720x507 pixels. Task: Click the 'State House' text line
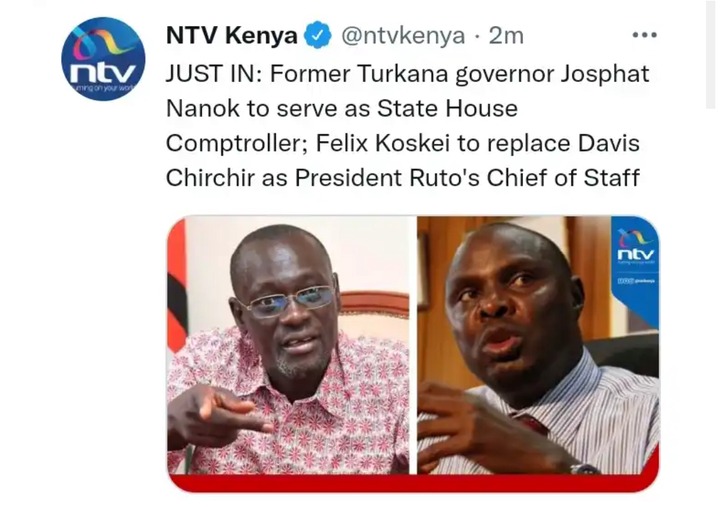coord(447,109)
